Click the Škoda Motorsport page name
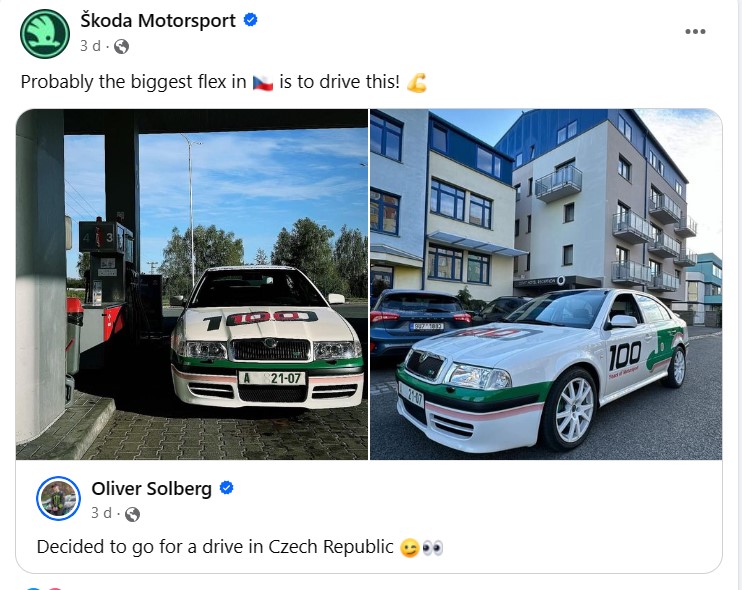742x590 pixels. click(x=158, y=21)
